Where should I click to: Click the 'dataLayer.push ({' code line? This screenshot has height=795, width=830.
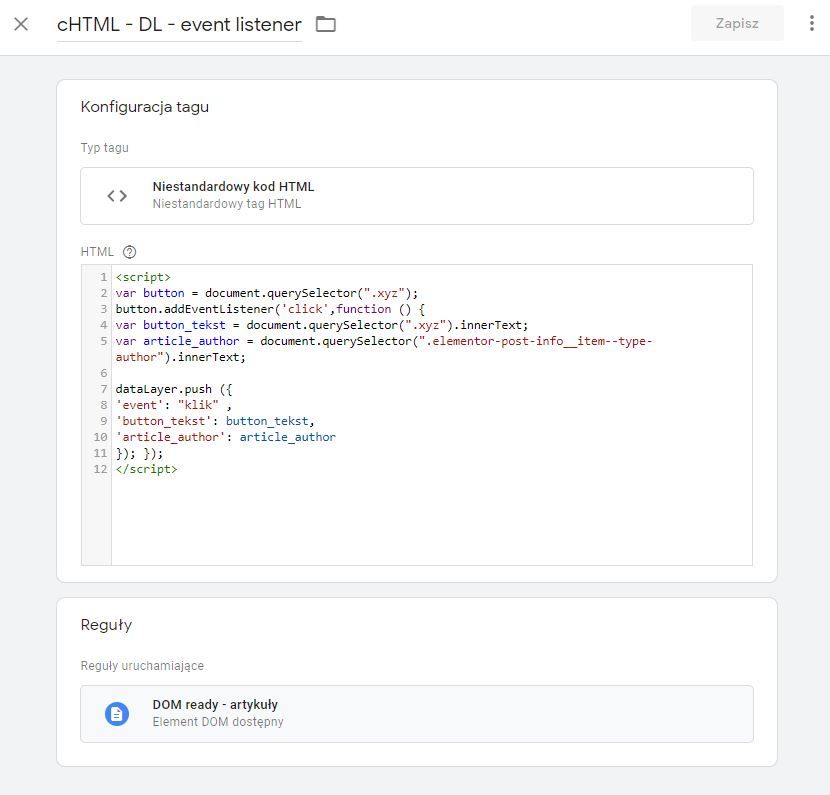point(174,389)
